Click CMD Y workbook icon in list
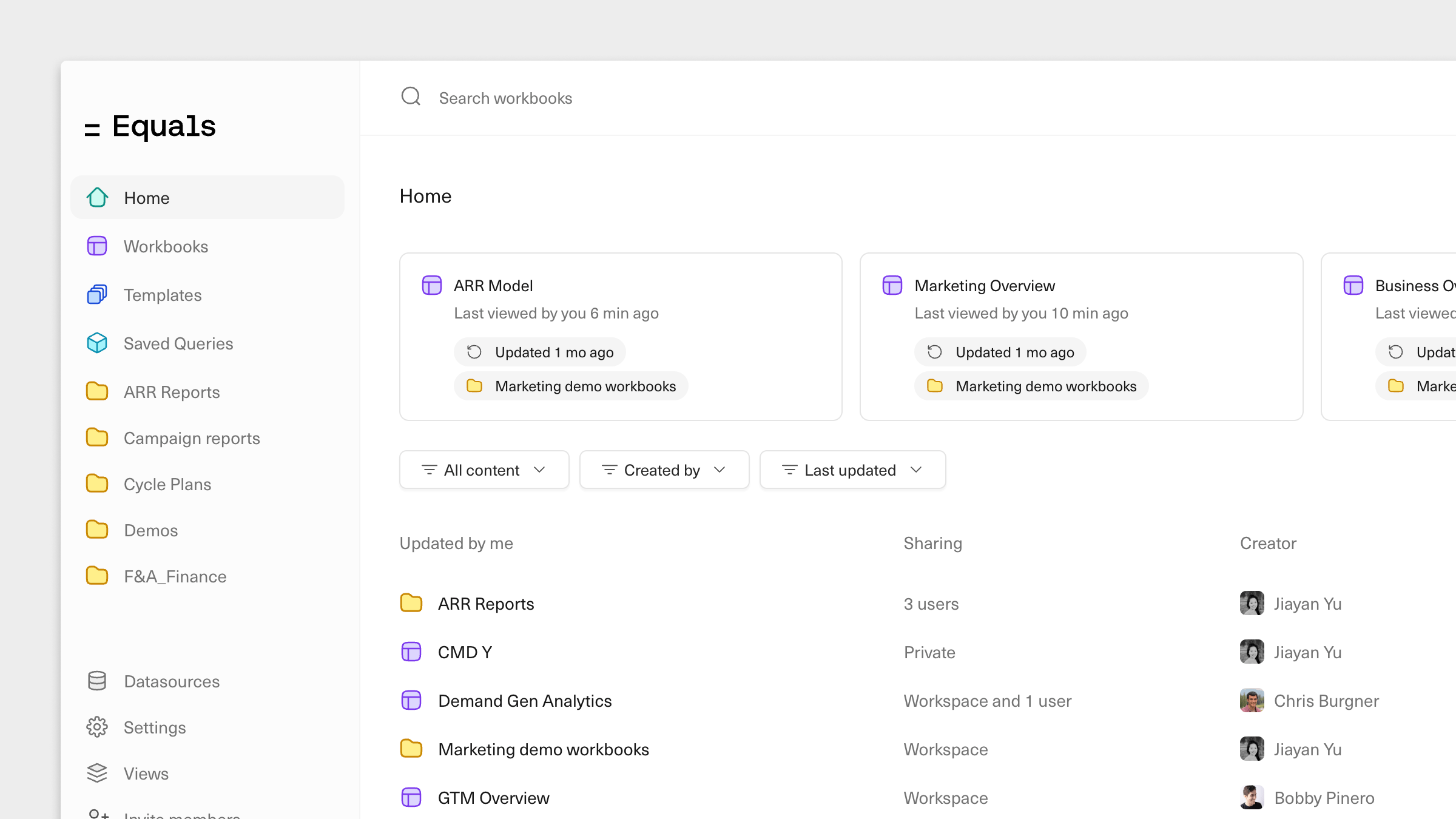1456x819 pixels. [x=411, y=652]
